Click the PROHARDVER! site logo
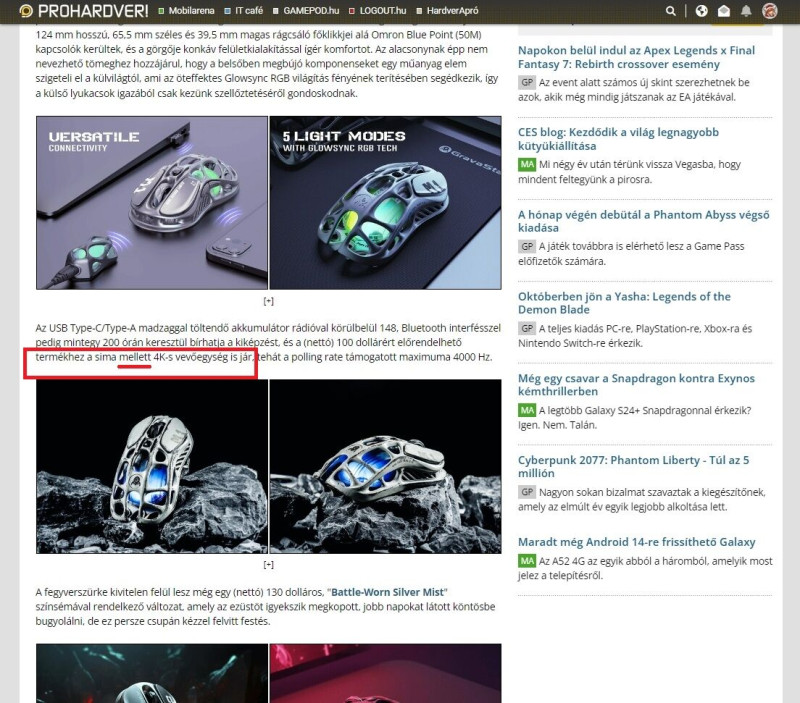800x703 pixels. pyautogui.click(x=84, y=10)
